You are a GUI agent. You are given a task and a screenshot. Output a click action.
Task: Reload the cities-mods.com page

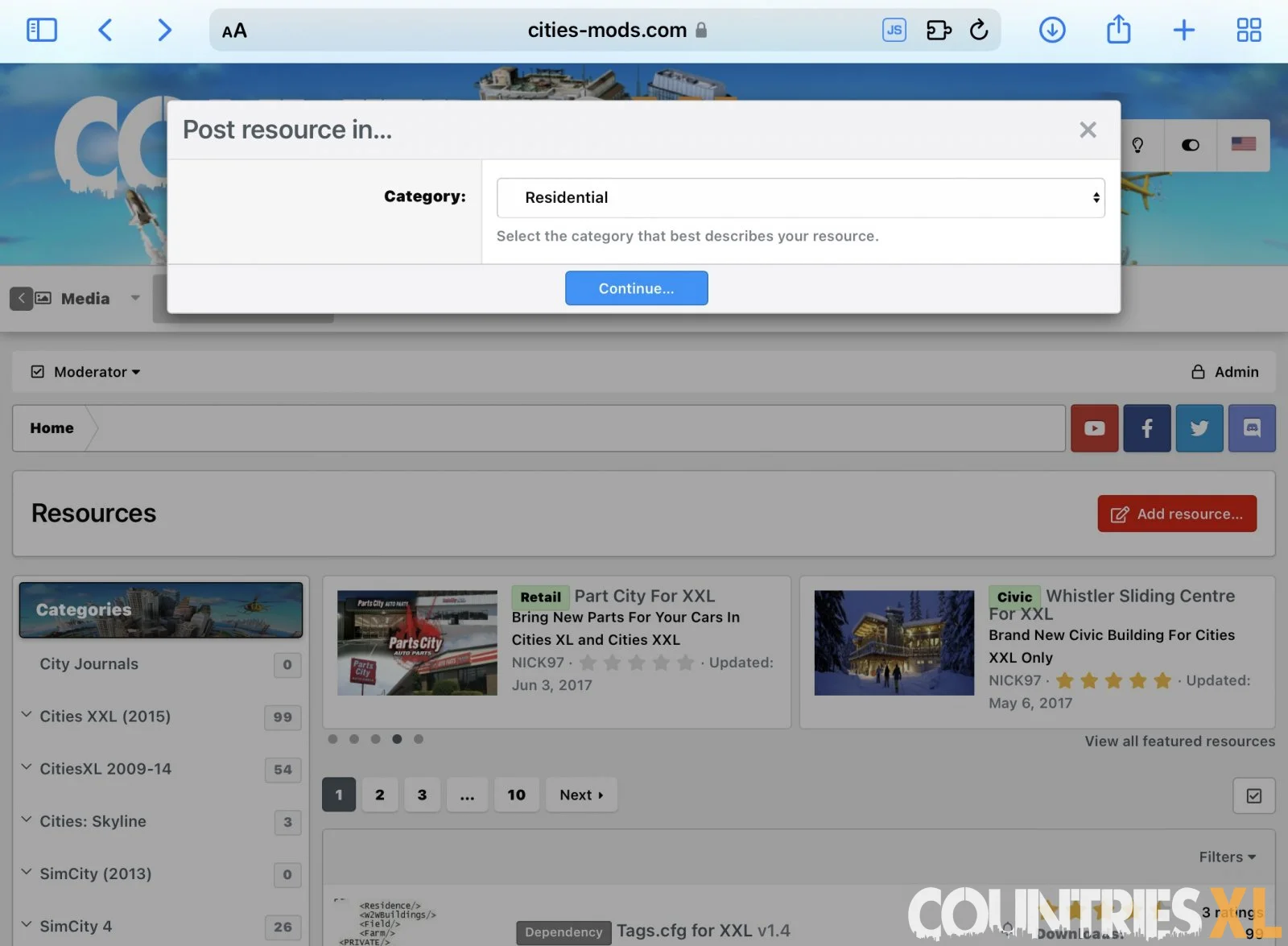(979, 31)
